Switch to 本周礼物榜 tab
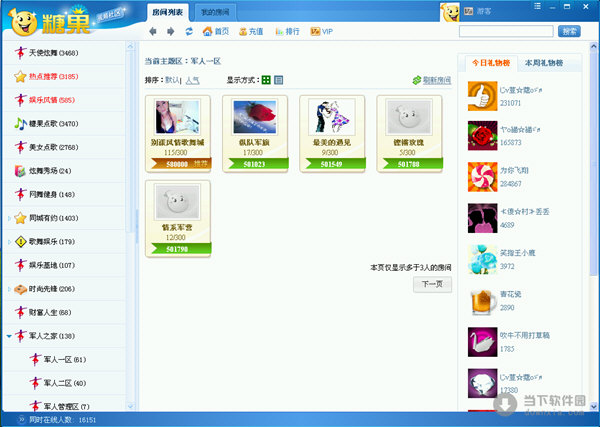Image resolution: width=600 pixels, height=427 pixels. pyautogui.click(x=543, y=62)
